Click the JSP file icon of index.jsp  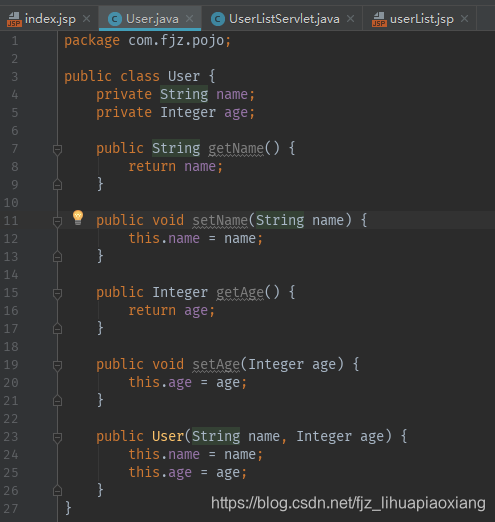pos(14,19)
